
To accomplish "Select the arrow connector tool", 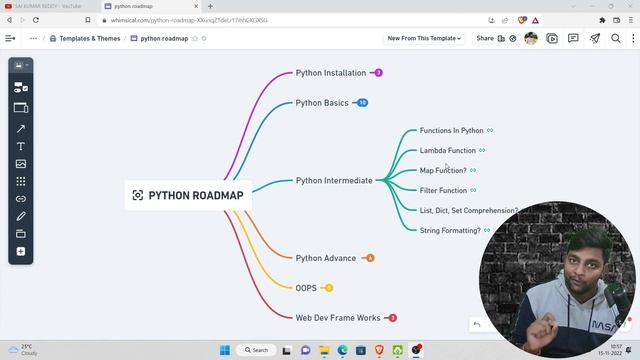I will 21,129.
